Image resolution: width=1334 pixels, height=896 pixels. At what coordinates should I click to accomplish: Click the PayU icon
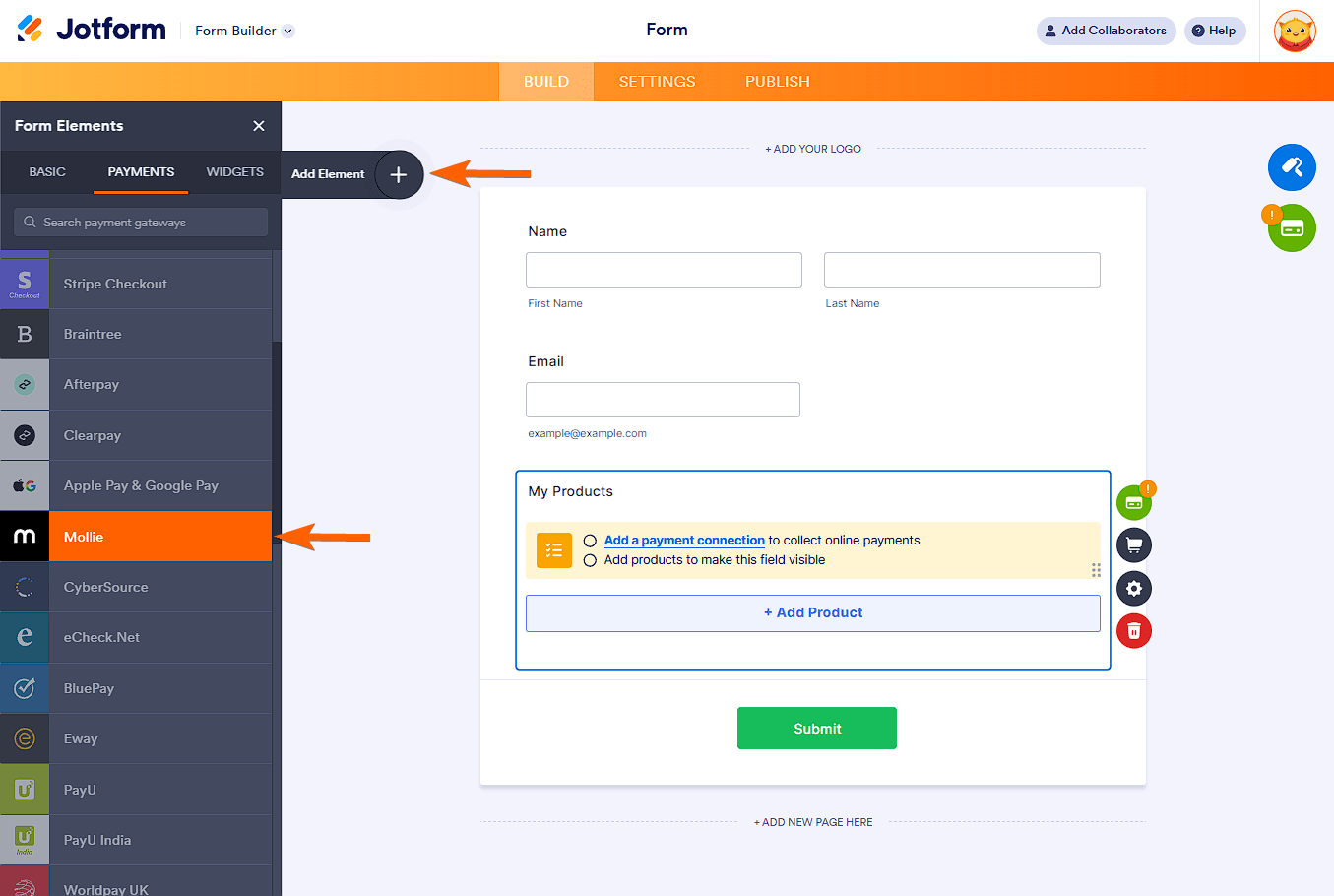25,790
